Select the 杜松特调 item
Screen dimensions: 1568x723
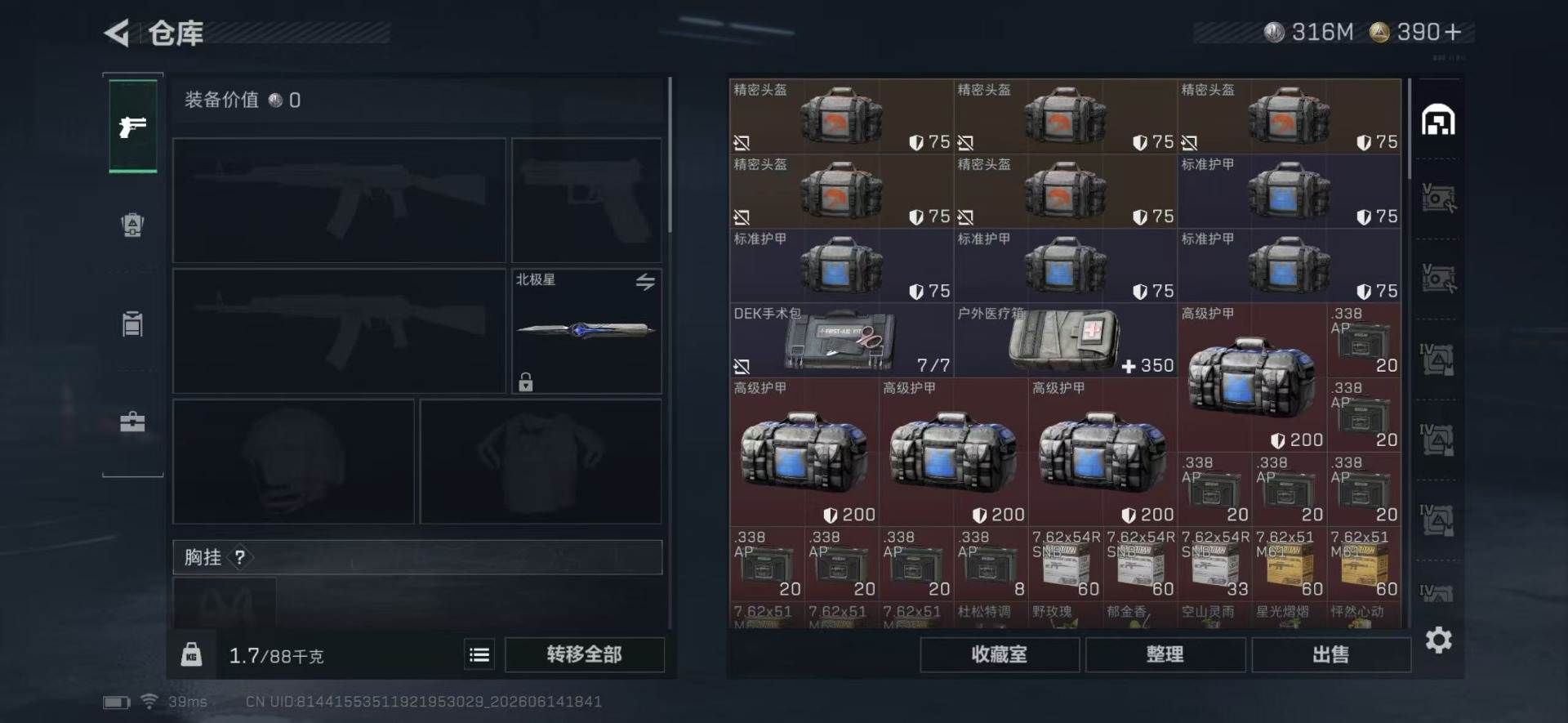pyautogui.click(x=991, y=616)
